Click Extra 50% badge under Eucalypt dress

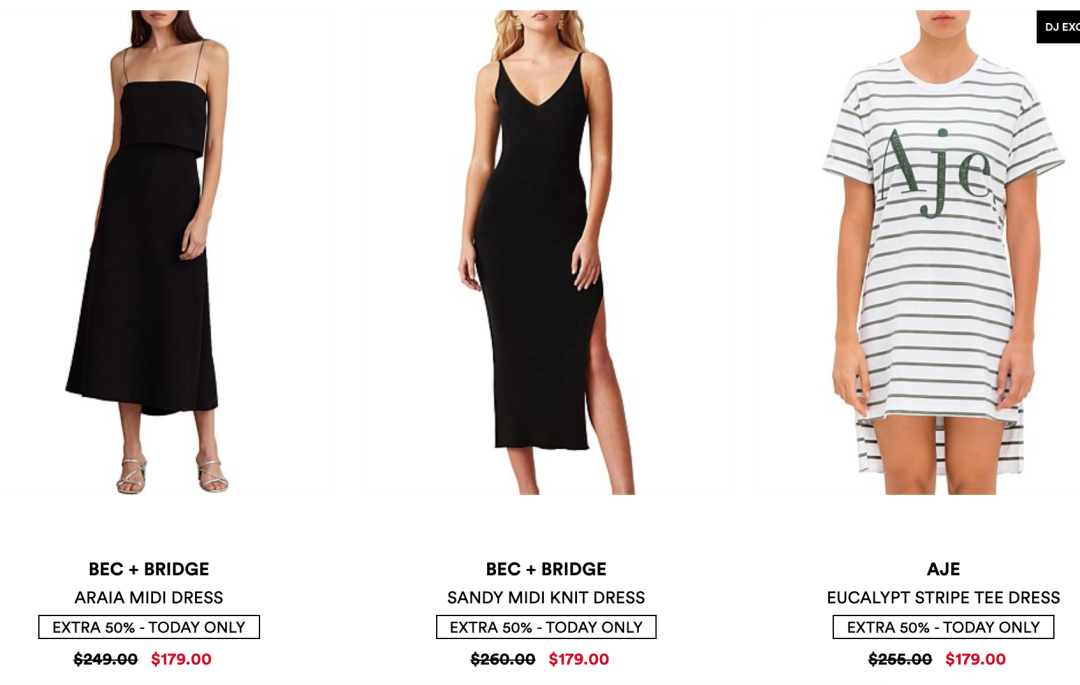pos(944,627)
